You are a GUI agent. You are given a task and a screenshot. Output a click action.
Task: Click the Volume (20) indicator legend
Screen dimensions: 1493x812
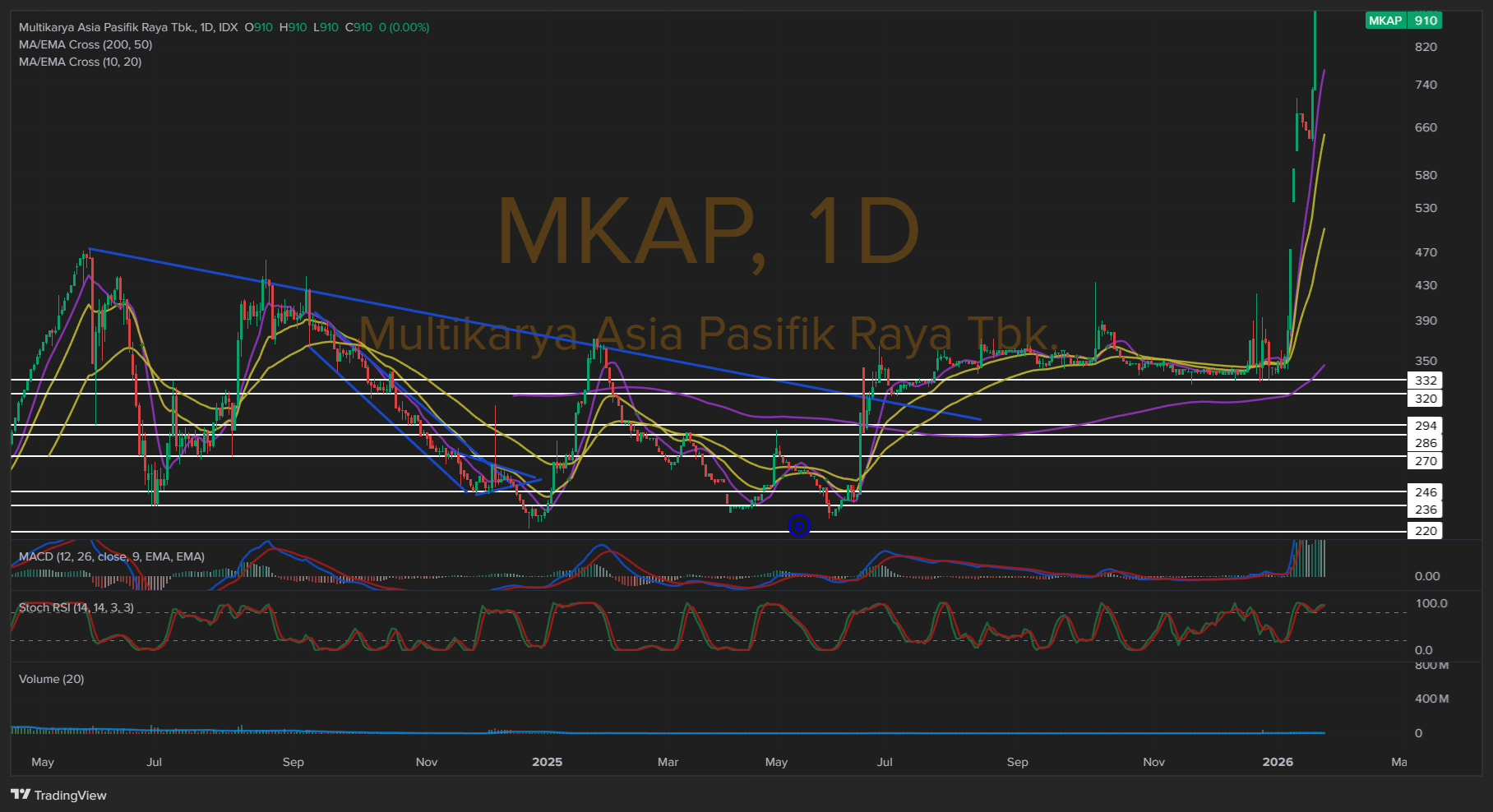51,679
